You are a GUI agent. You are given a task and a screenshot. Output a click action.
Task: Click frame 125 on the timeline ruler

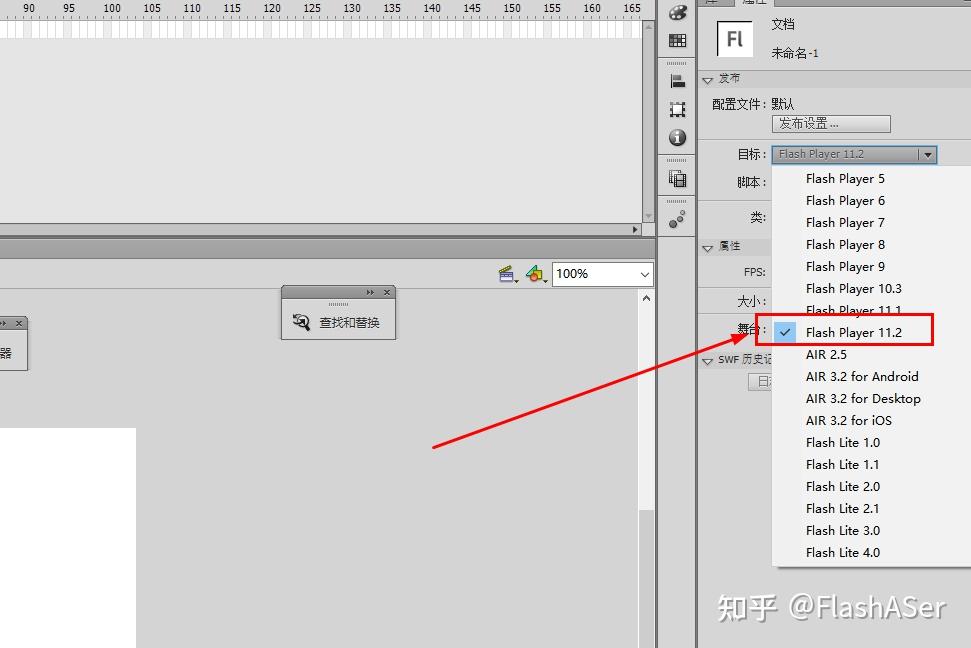[312, 9]
